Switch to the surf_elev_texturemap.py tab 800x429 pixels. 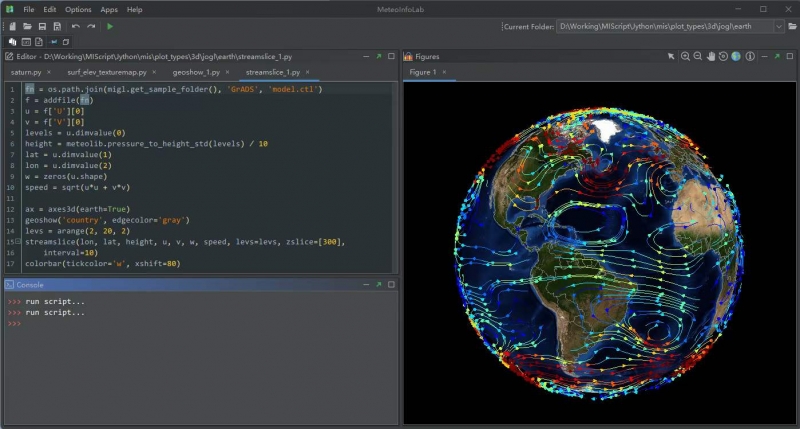pos(106,73)
